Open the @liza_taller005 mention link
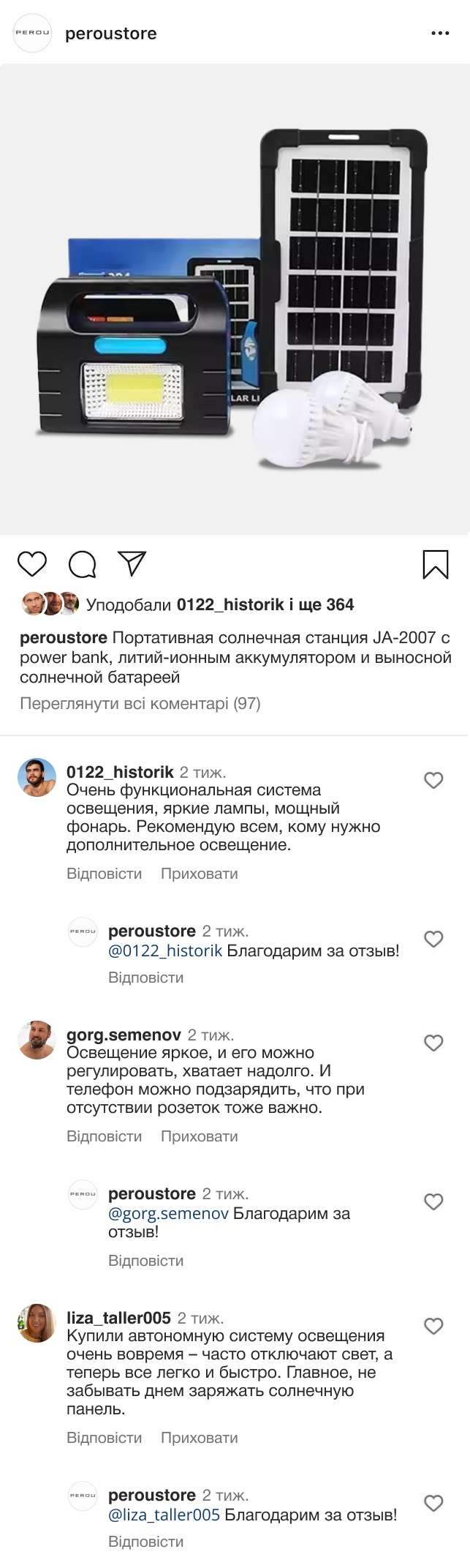 pos(164,1515)
